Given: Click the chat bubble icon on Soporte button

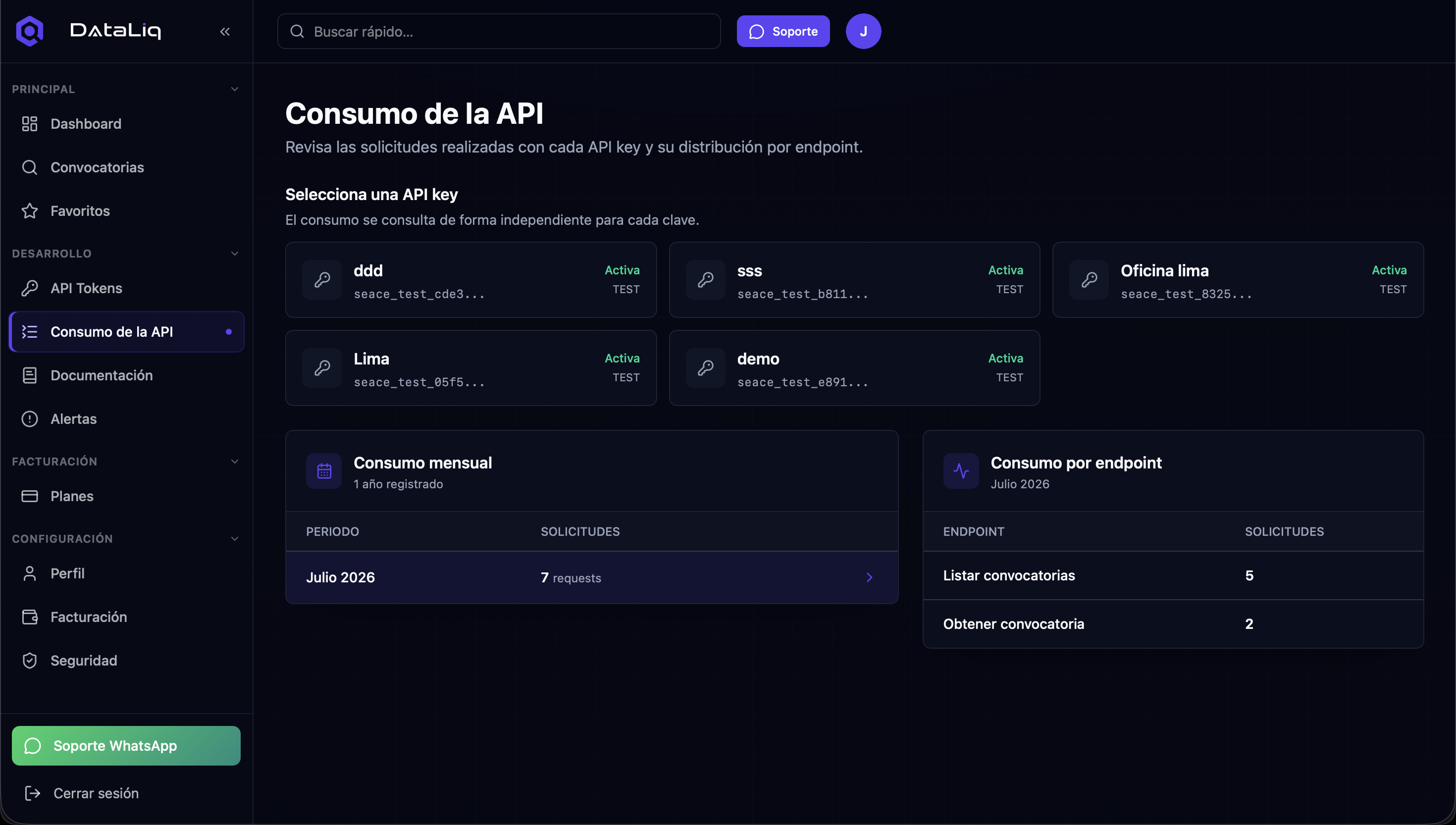Looking at the screenshot, I should [756, 32].
